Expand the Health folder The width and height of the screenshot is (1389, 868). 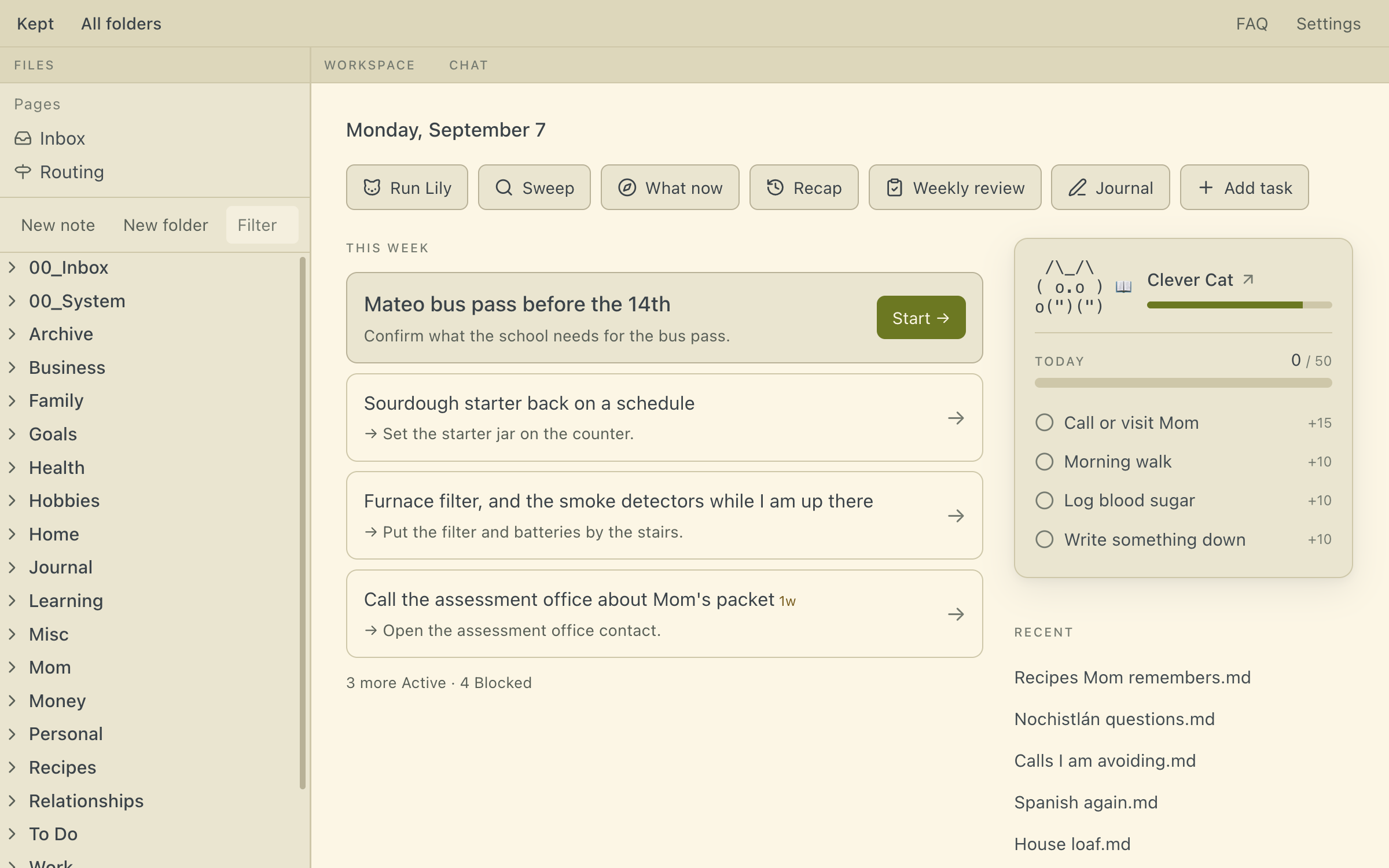pos(12,468)
